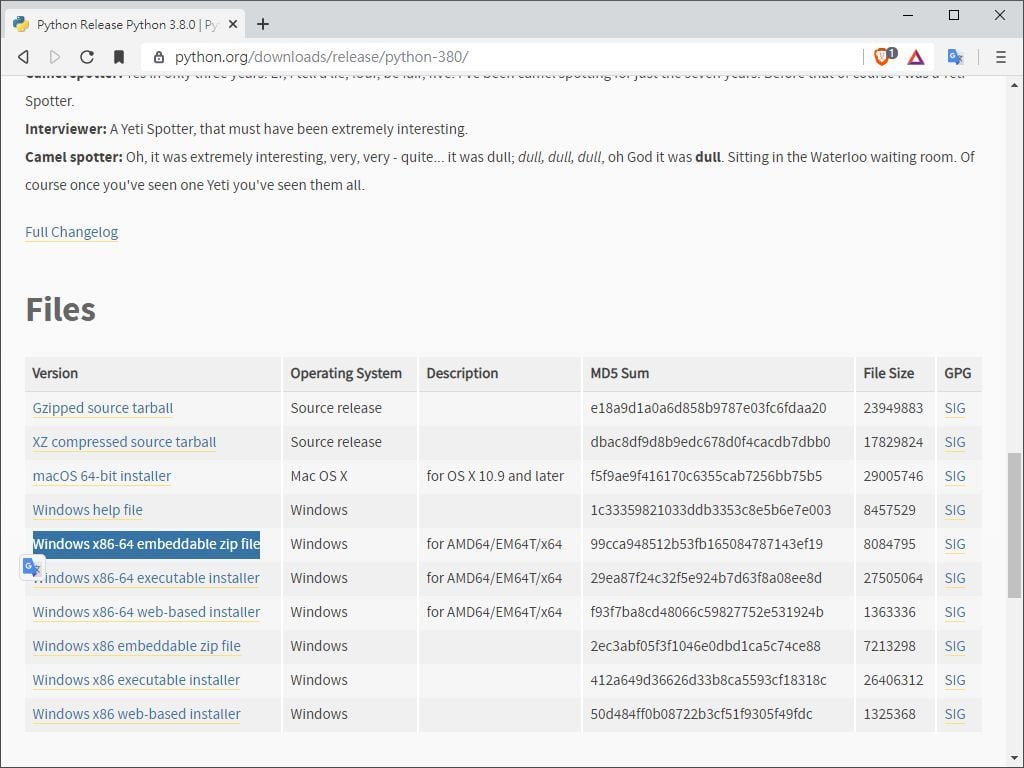This screenshot has height=768, width=1024.
Task: Download Windows x86 web-based installer
Action: pyautogui.click(x=136, y=714)
